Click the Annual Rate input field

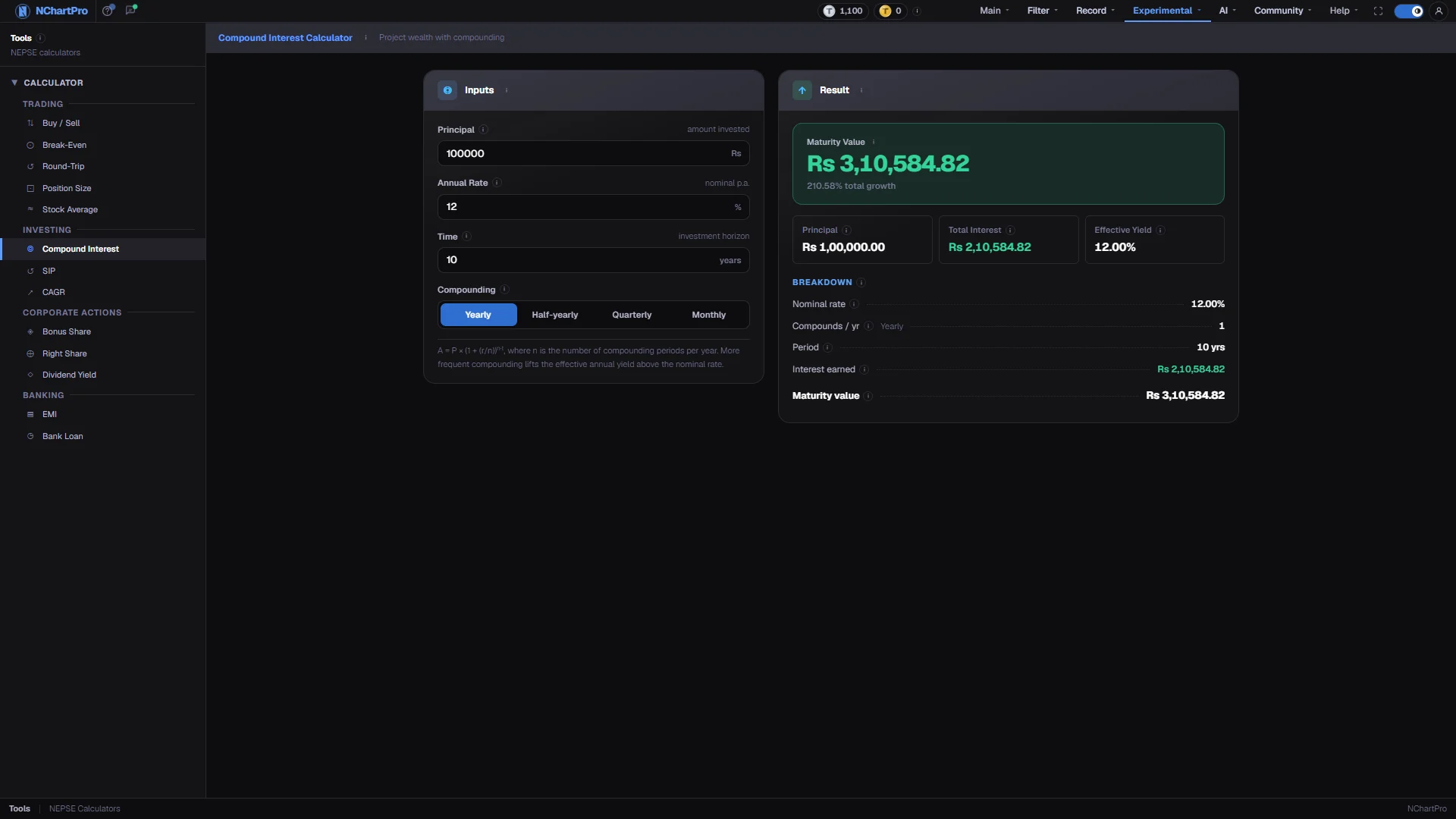pos(593,207)
